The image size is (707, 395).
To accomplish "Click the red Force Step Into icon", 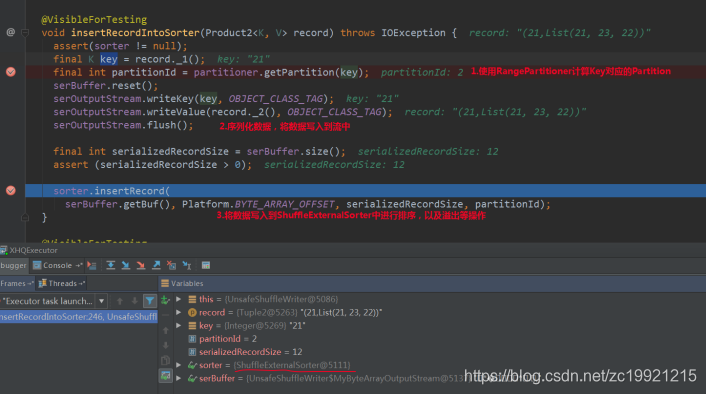I will [x=141, y=266].
